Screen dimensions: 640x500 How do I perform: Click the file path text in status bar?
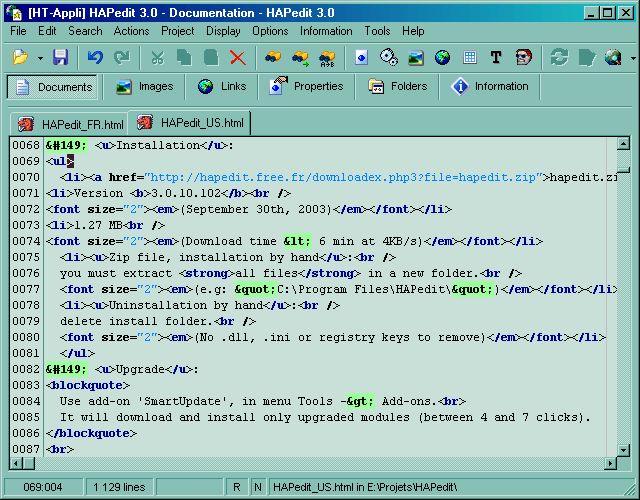[x=365, y=487]
